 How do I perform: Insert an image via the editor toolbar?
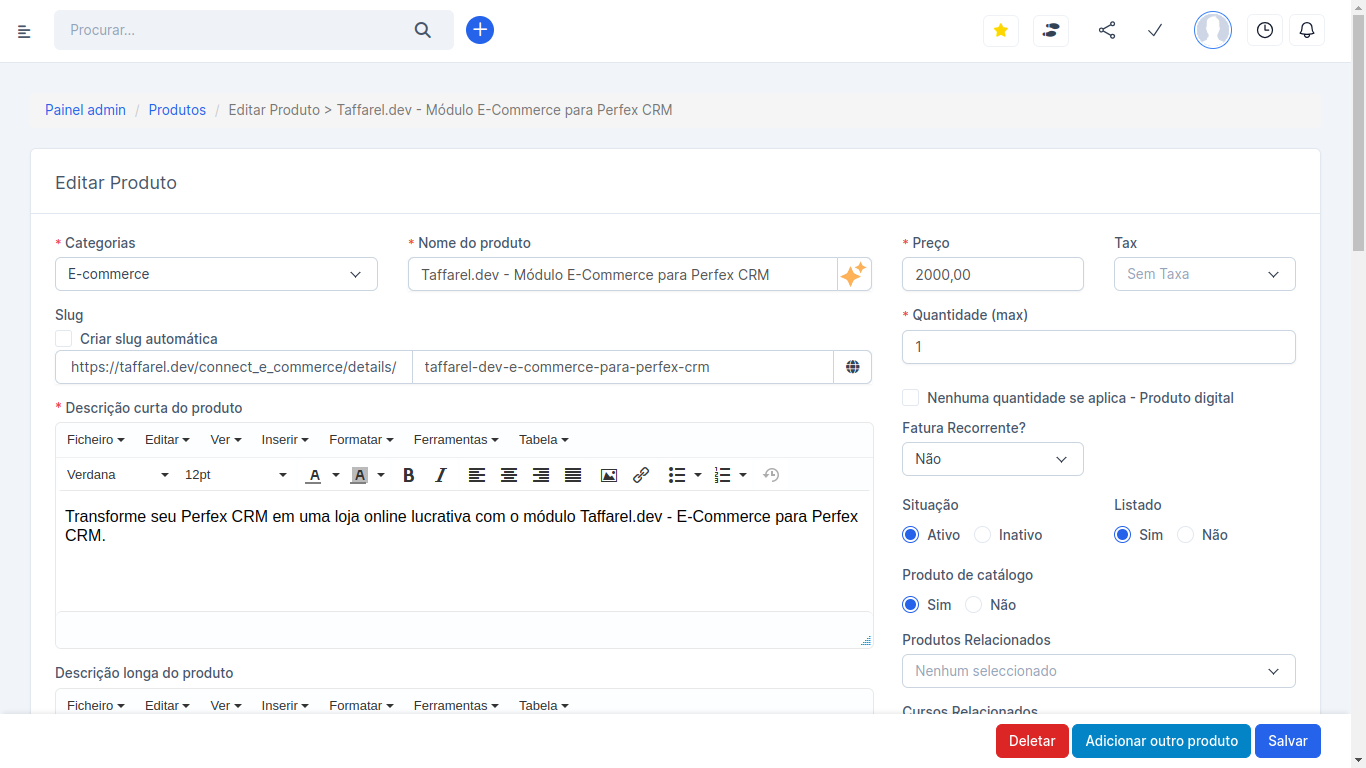[609, 475]
